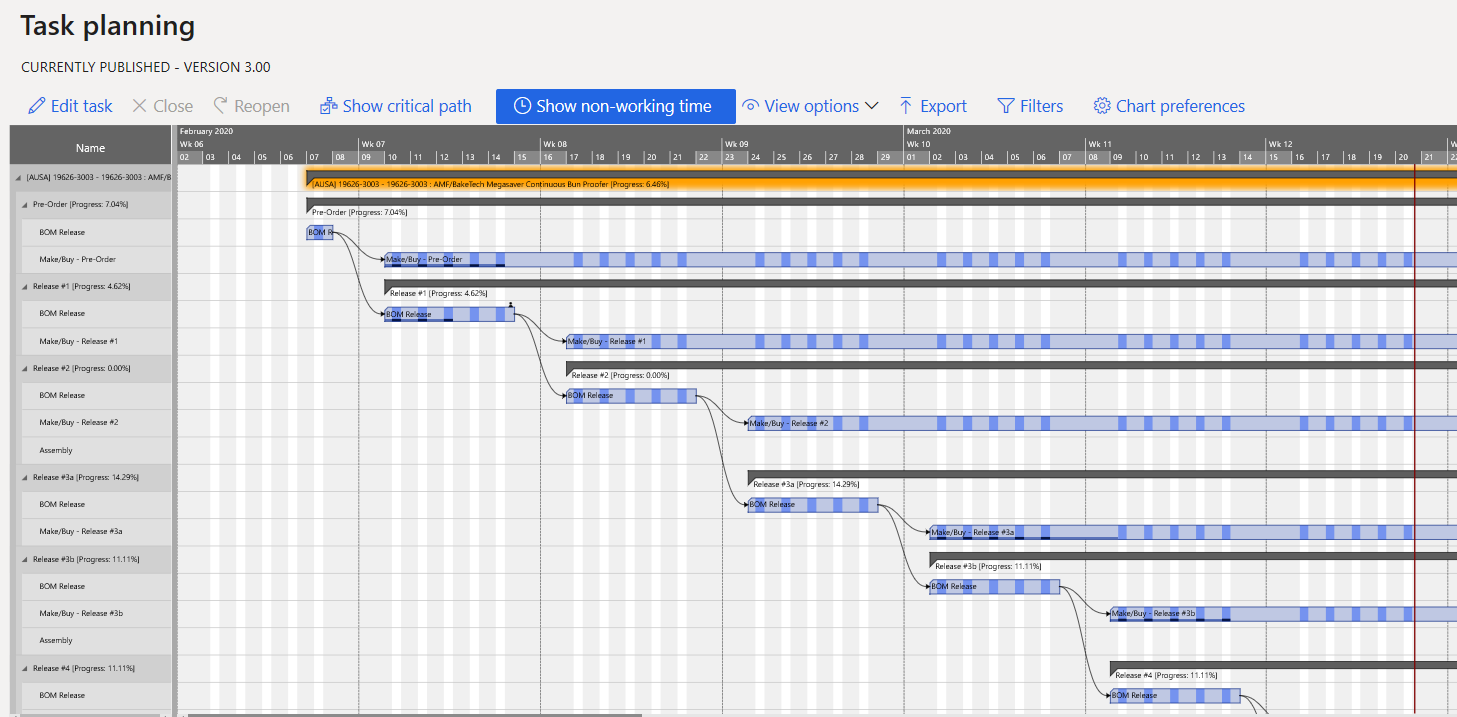The height and width of the screenshot is (717, 1457).
Task: Click the horizontal scrollbar at the bottom
Action: (415, 714)
